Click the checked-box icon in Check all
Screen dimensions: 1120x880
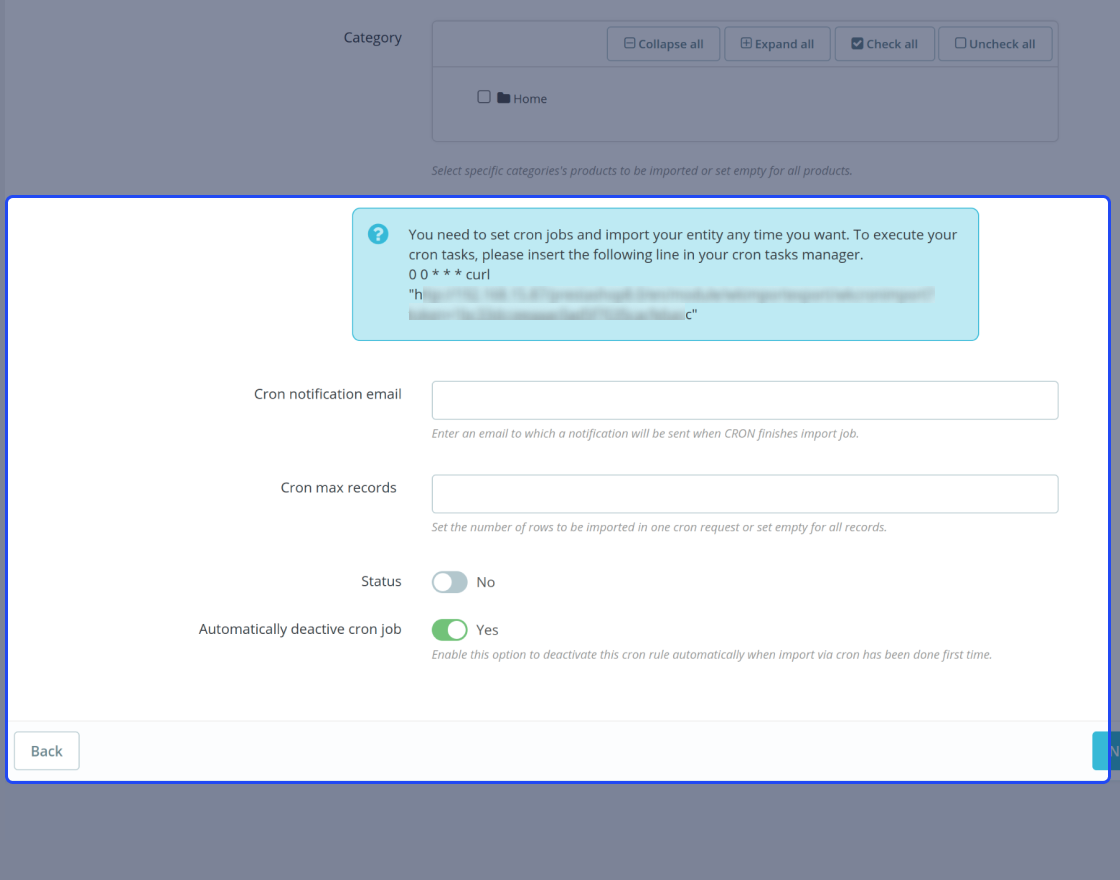857,44
